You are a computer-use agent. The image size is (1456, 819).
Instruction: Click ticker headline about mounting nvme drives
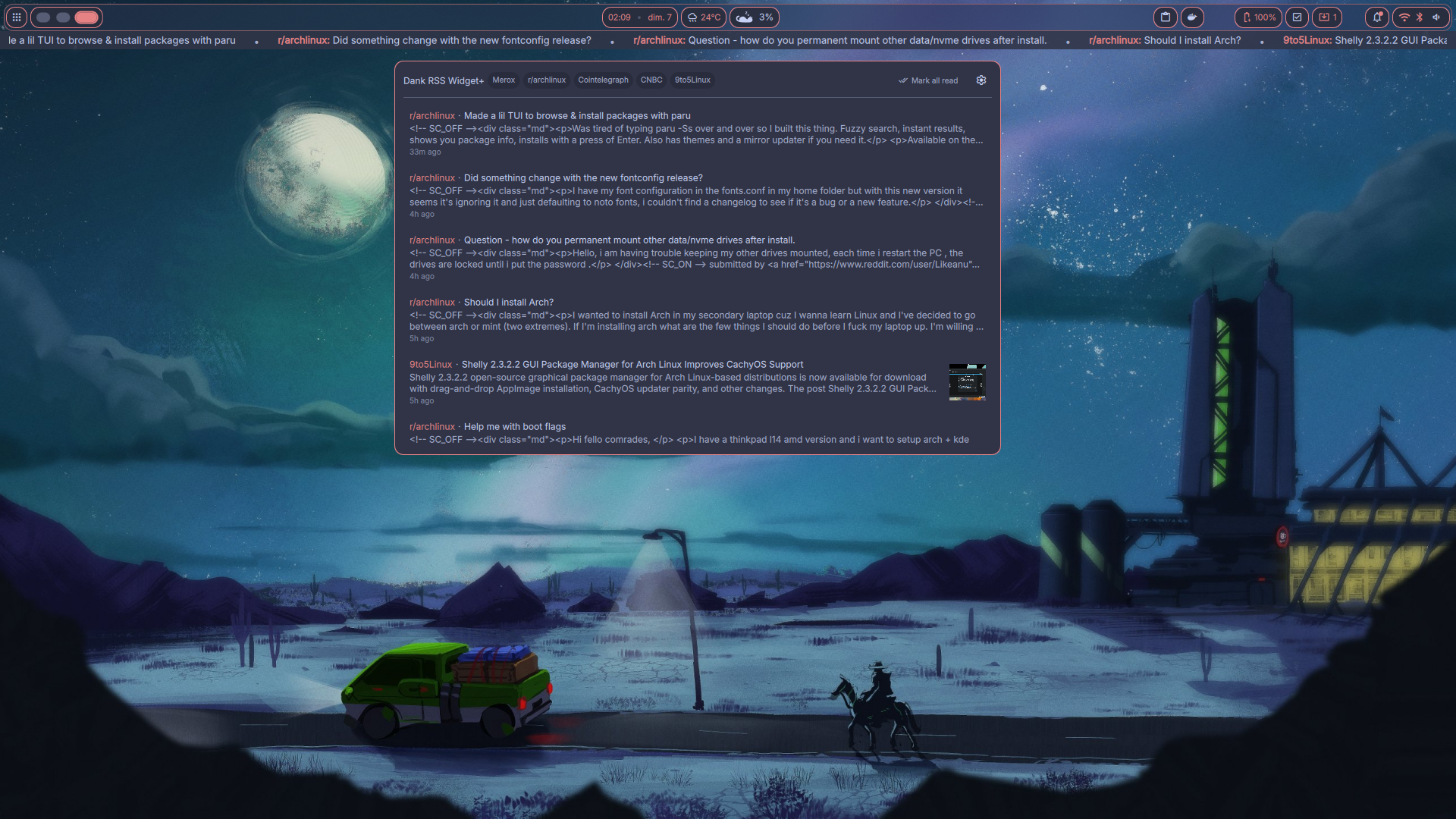point(839,40)
